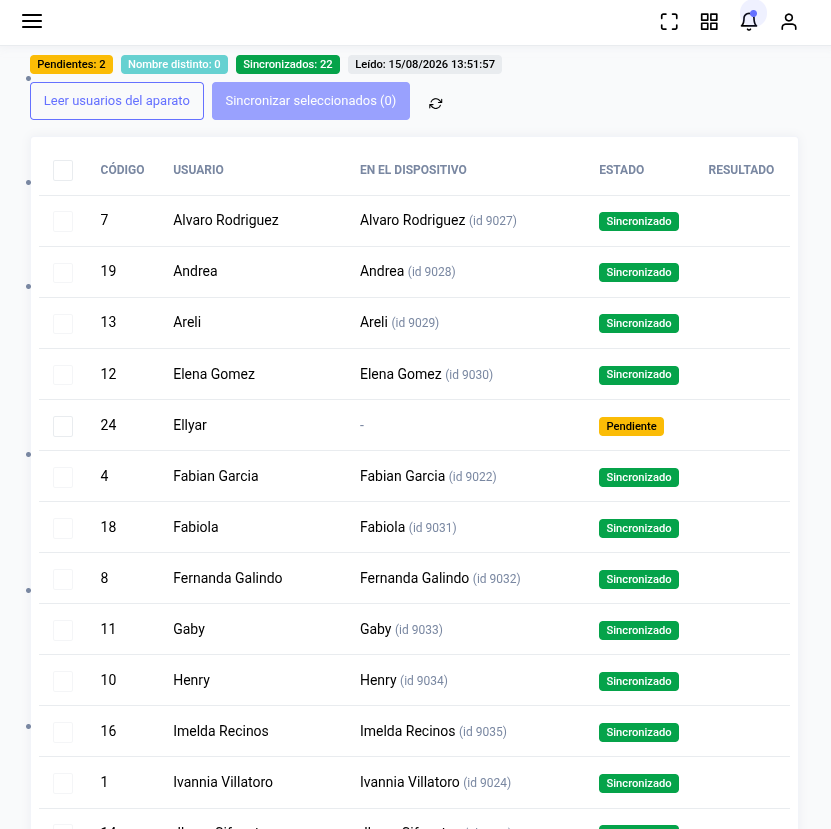Select the Imelda Recinos checkbox
The image size is (831, 829).
click(63, 732)
